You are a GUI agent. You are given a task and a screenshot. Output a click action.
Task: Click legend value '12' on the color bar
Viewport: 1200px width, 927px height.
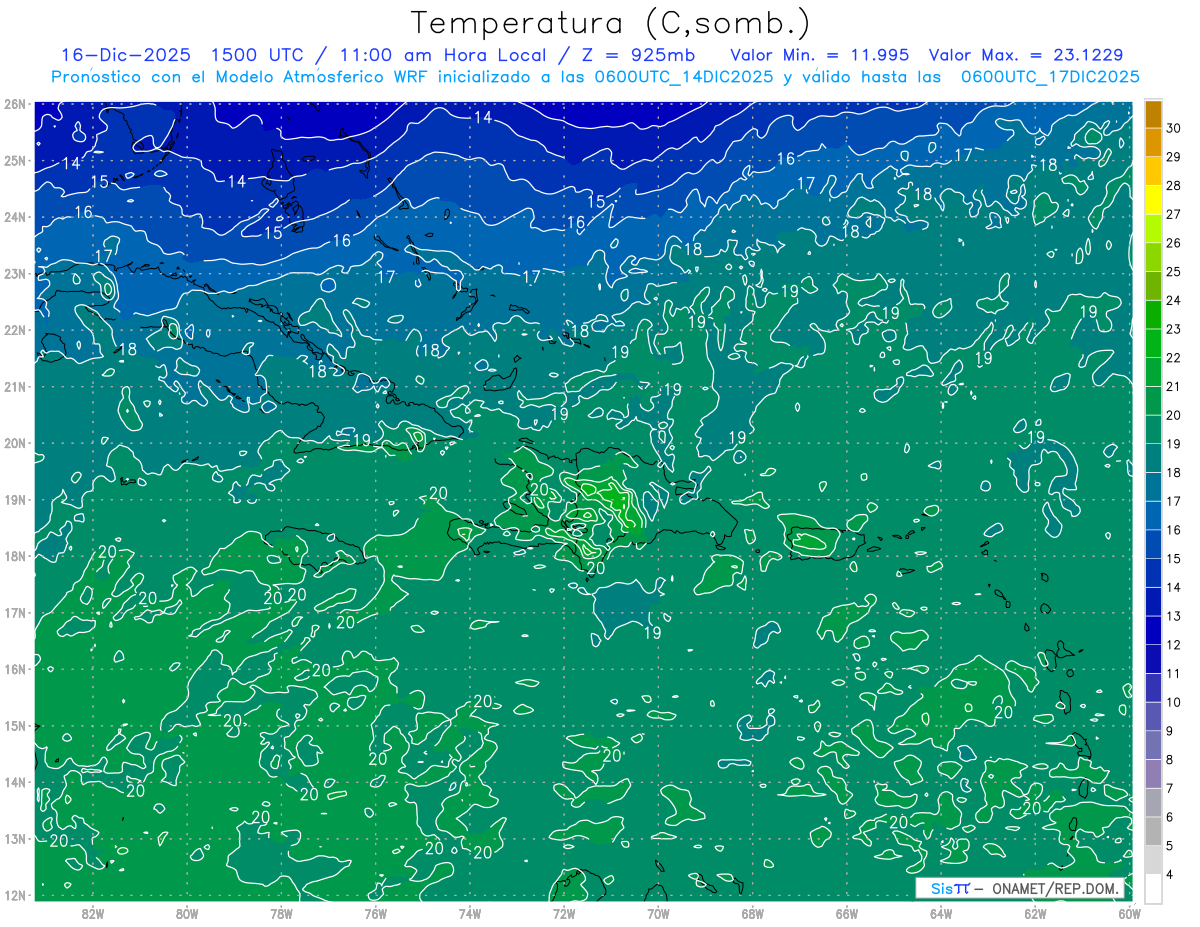point(1173,644)
